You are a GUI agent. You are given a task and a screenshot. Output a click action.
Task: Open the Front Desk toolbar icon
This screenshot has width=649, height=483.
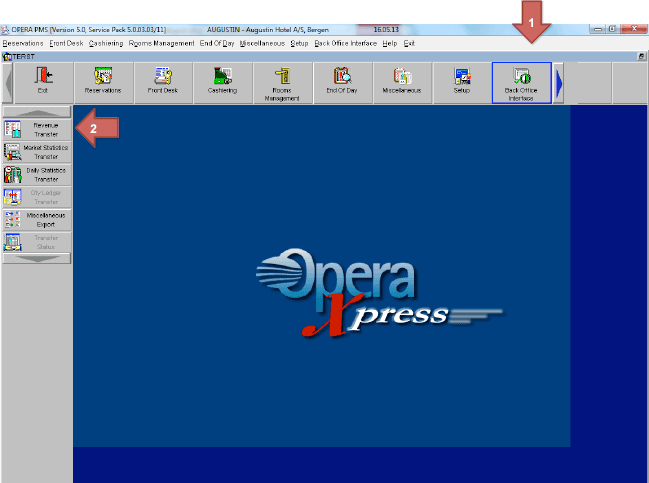[x=162, y=83]
